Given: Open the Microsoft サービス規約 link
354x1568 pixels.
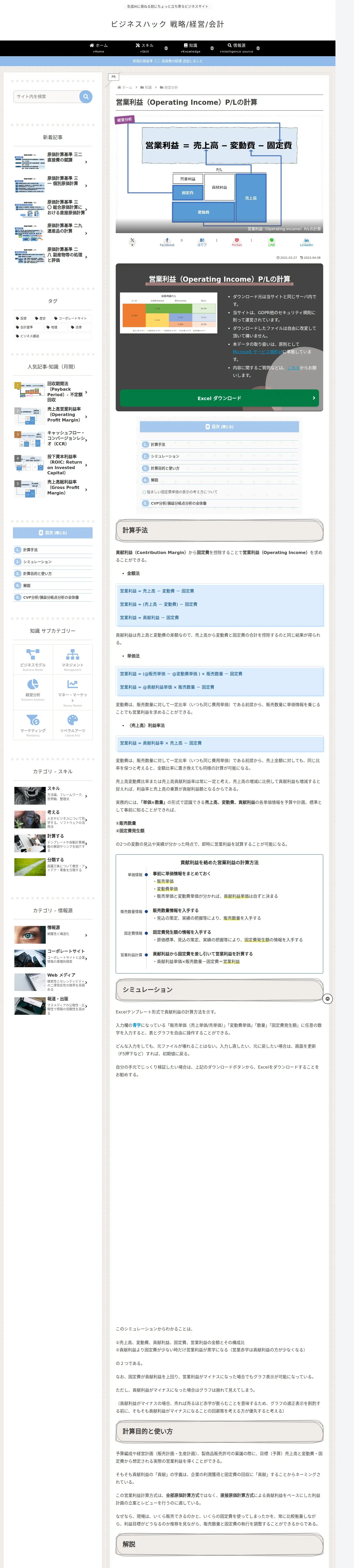Looking at the screenshot, I should pyautogui.click(x=257, y=352).
